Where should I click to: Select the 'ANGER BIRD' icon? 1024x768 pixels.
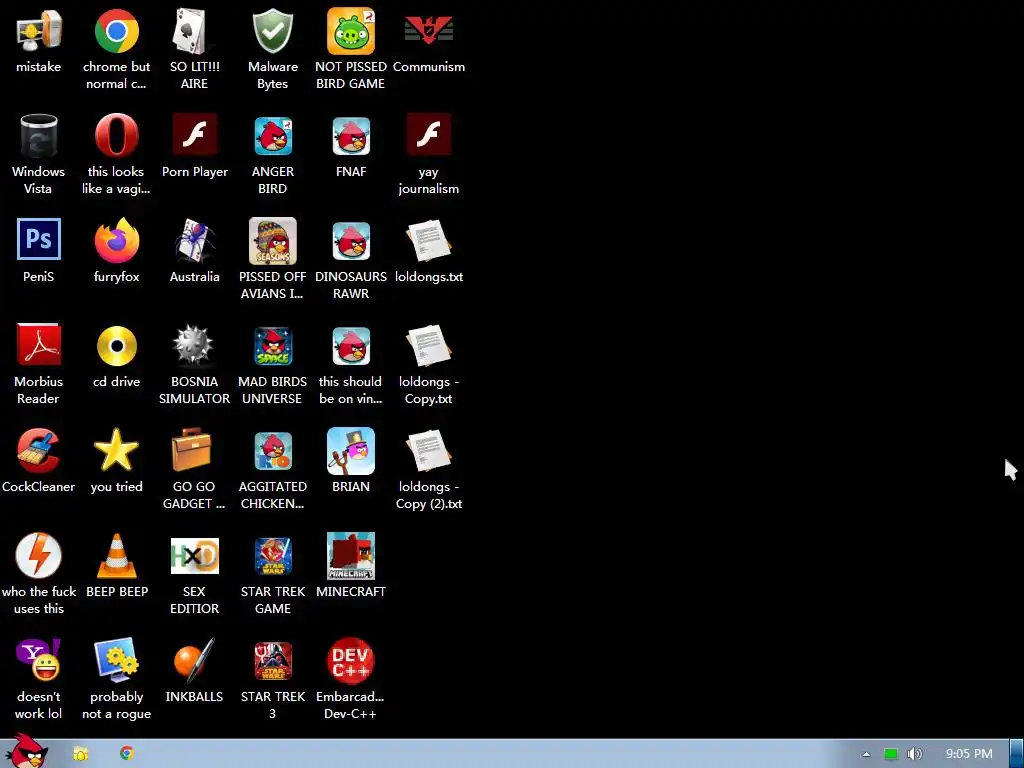pos(272,136)
